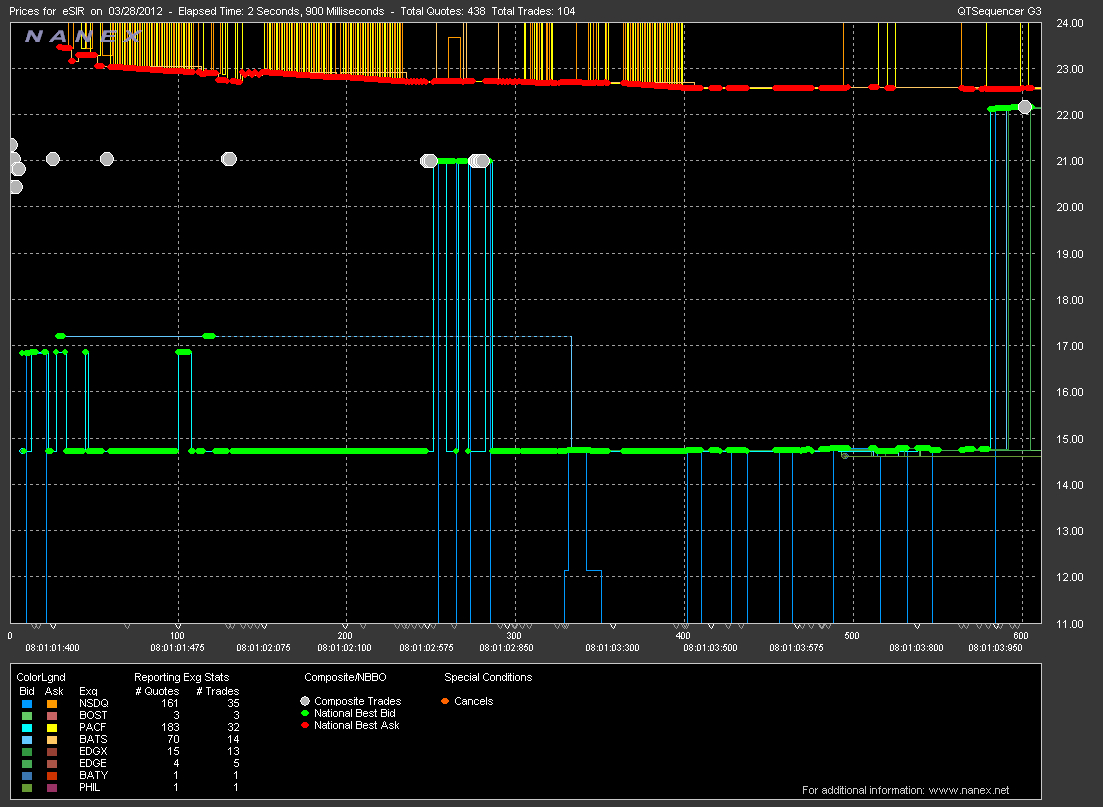Image resolution: width=1103 pixels, height=807 pixels.
Task: Select the EDGE ask color swatch
Action: pyautogui.click(x=52, y=763)
